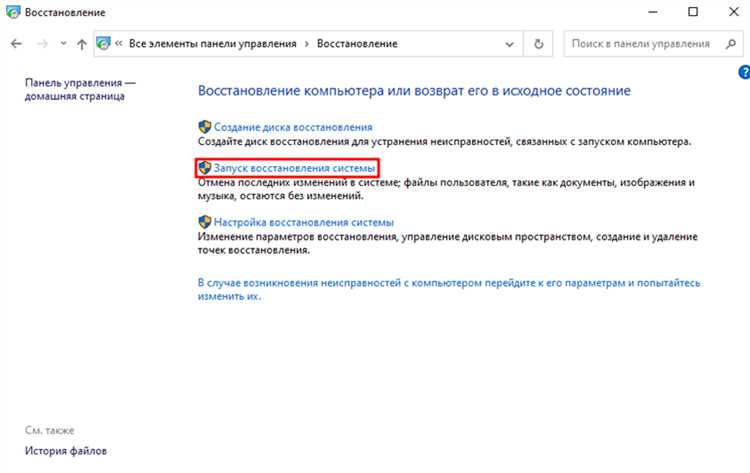Image resolution: width=750 pixels, height=473 pixels.
Task: Expand the address bar history chevron
Action: 509,44
